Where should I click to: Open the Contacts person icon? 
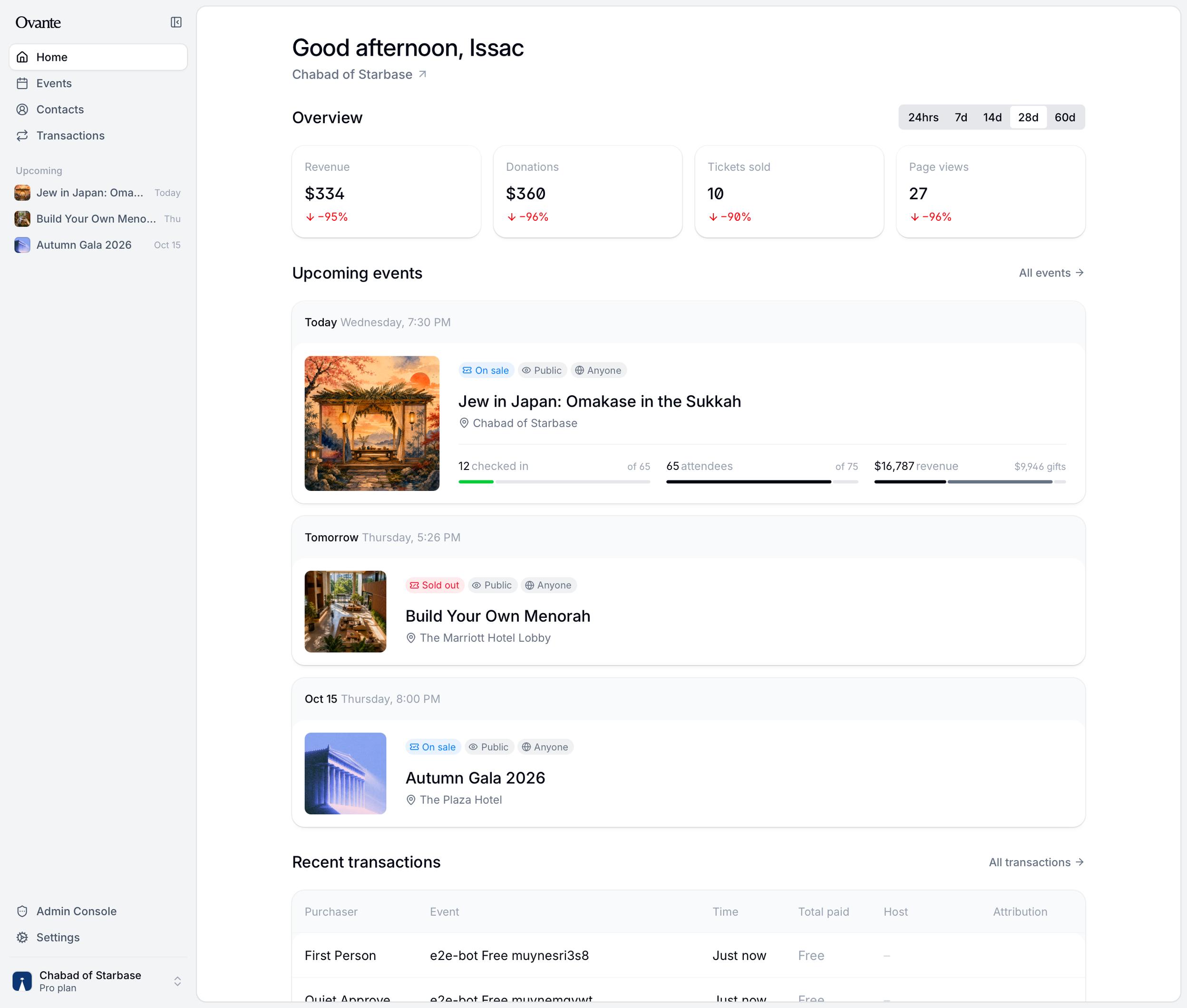[22, 109]
